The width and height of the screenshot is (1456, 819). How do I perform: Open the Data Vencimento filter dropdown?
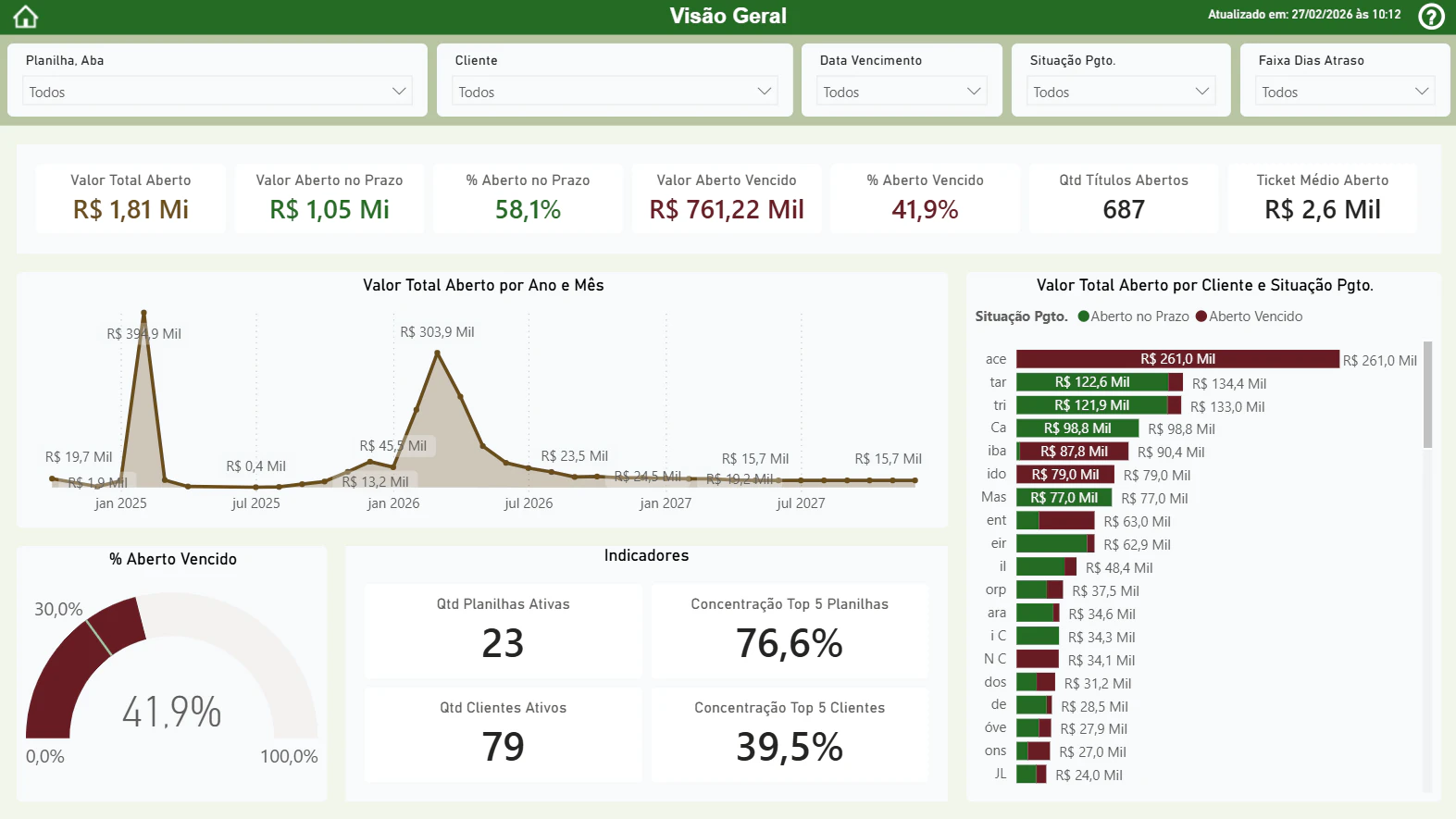point(902,92)
